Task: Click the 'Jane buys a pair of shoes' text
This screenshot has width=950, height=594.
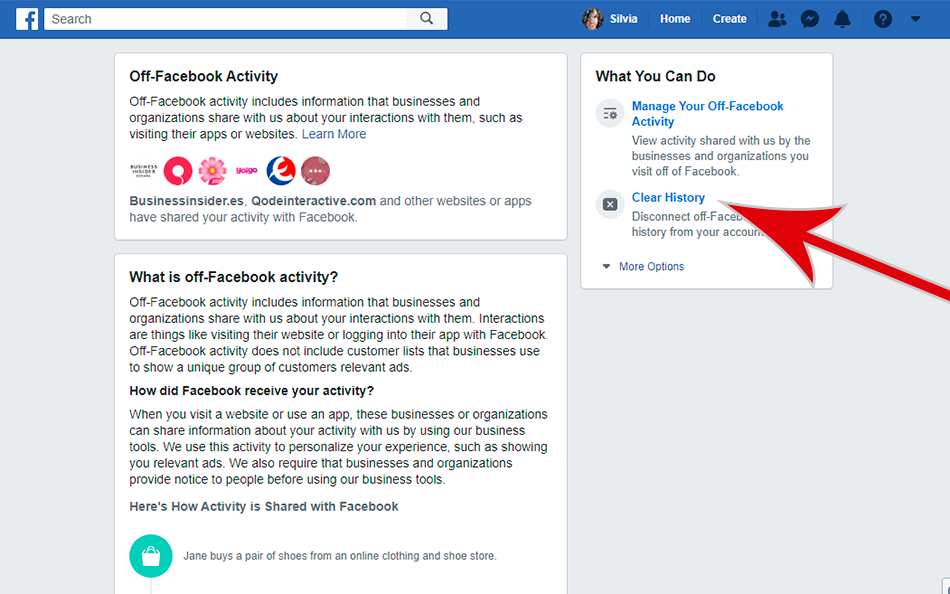Action: pyautogui.click(x=340, y=556)
